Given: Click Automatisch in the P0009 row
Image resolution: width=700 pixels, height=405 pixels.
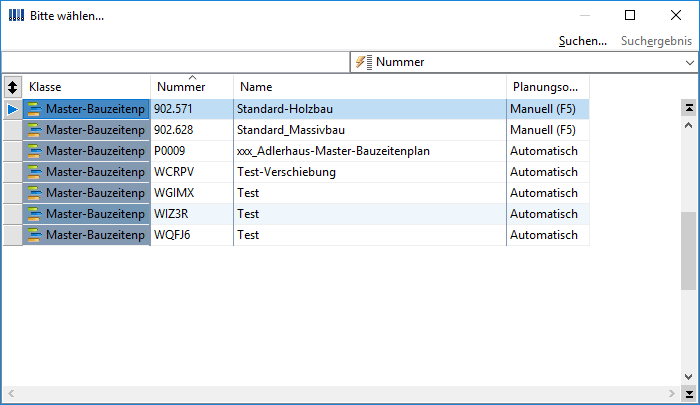Looking at the screenshot, I should tap(544, 151).
